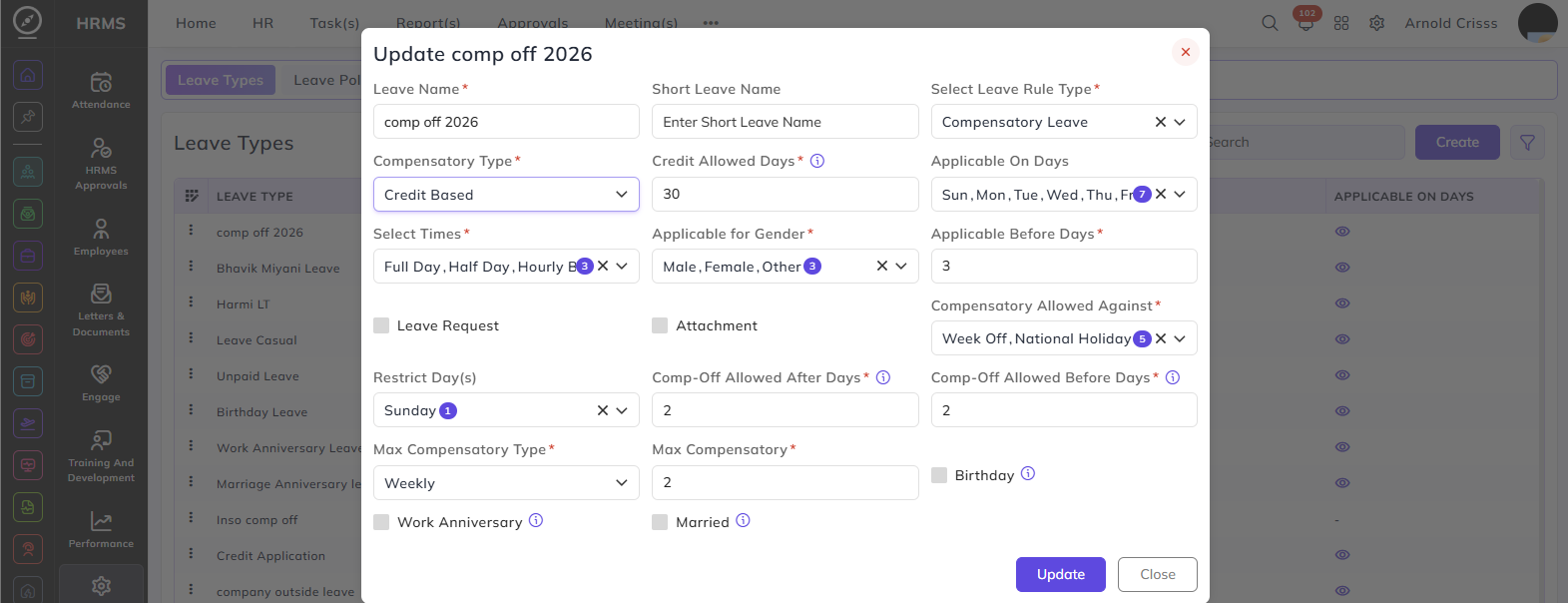Screen dimensions: 1568x603
Task: Open notifications bell with 102 badge
Action: [x=1306, y=23]
